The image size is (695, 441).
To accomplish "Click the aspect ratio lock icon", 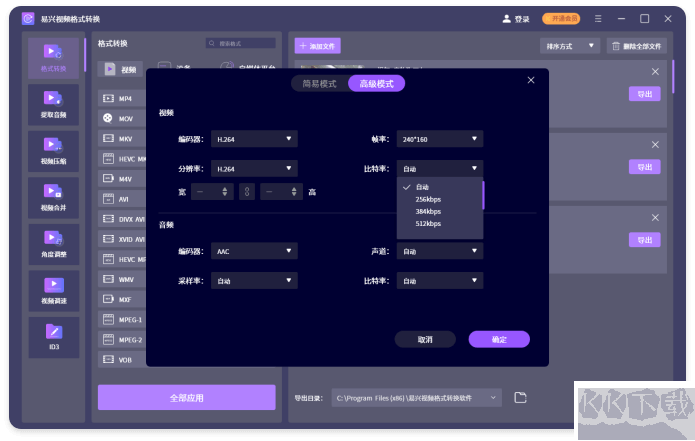I will click(x=247, y=191).
